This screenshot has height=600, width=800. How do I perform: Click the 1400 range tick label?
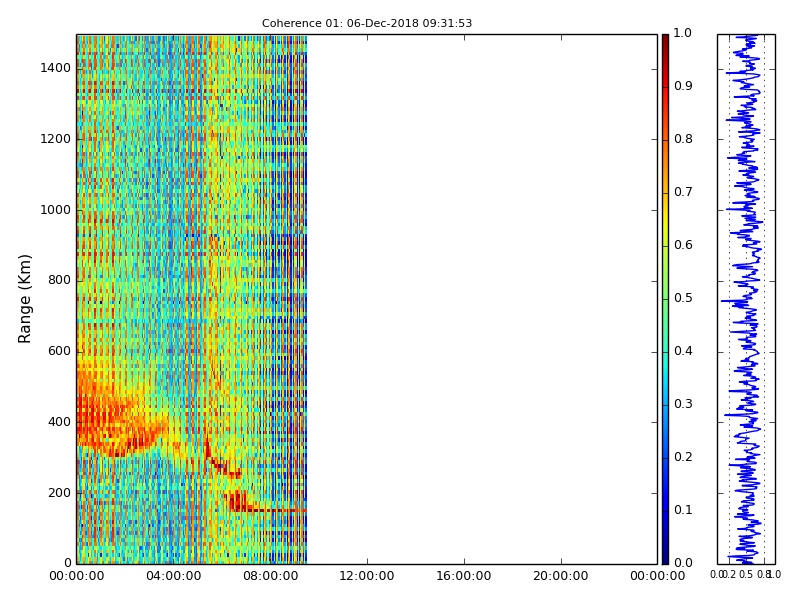coord(56,68)
